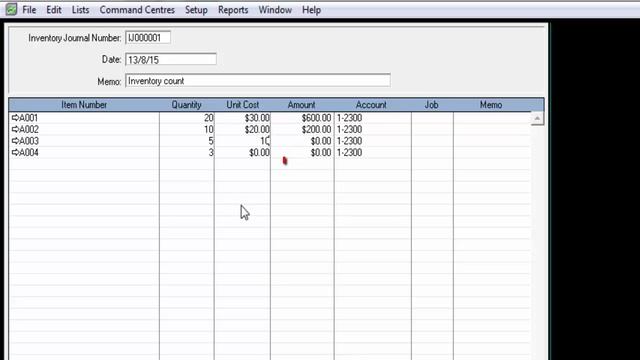
Task: Click the Account column header
Action: 371,105
